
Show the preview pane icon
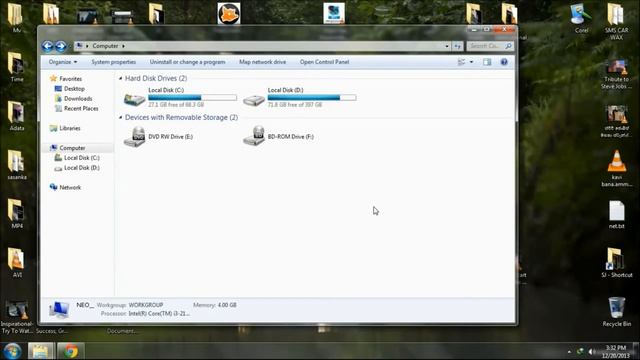(x=487, y=62)
